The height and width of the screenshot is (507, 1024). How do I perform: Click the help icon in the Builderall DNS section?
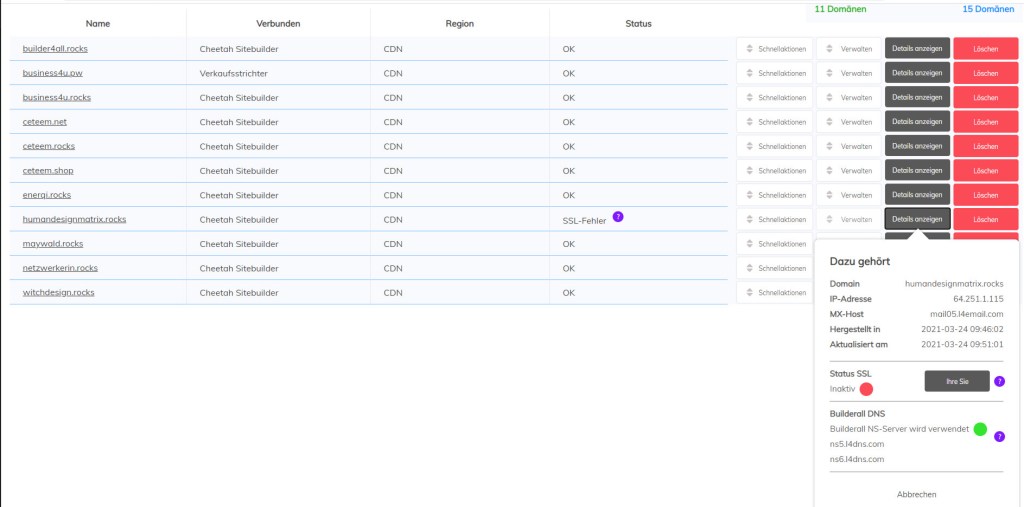coord(999,436)
